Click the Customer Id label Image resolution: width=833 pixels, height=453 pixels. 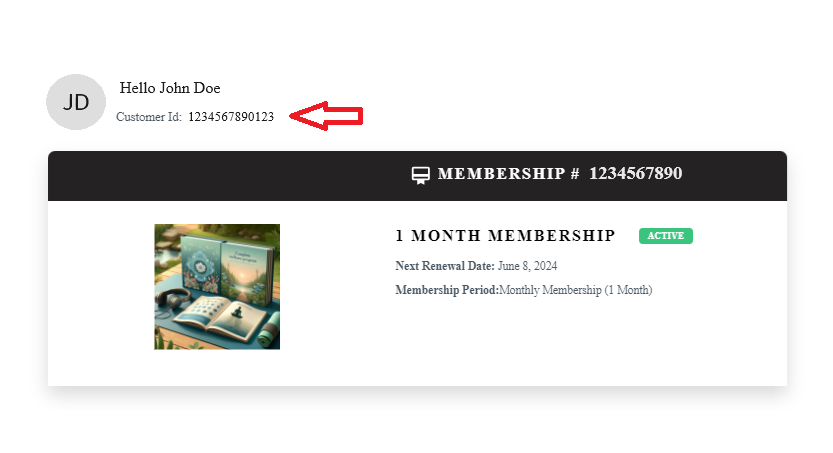click(x=149, y=117)
